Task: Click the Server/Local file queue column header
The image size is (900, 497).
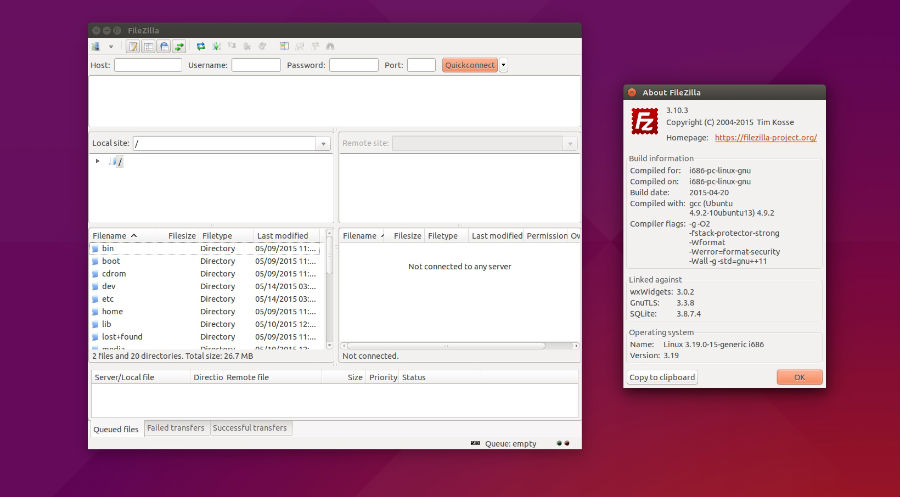Action: click(x=141, y=377)
